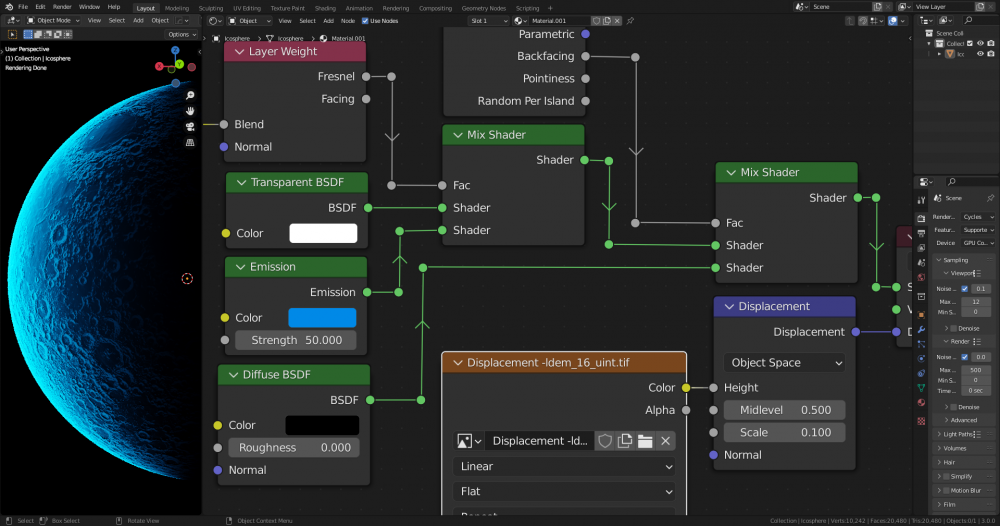Open the Texture checker tab icon
Screen dimensions: 1000x526
click(921, 421)
